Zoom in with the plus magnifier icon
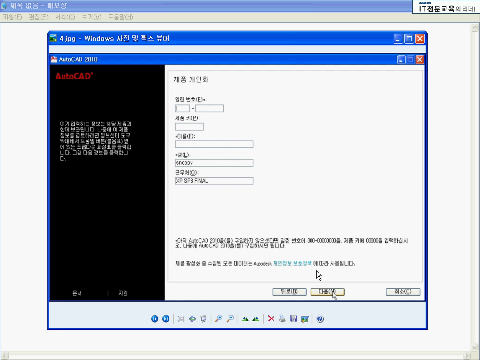Screen dimensions: 480x360 218,319
